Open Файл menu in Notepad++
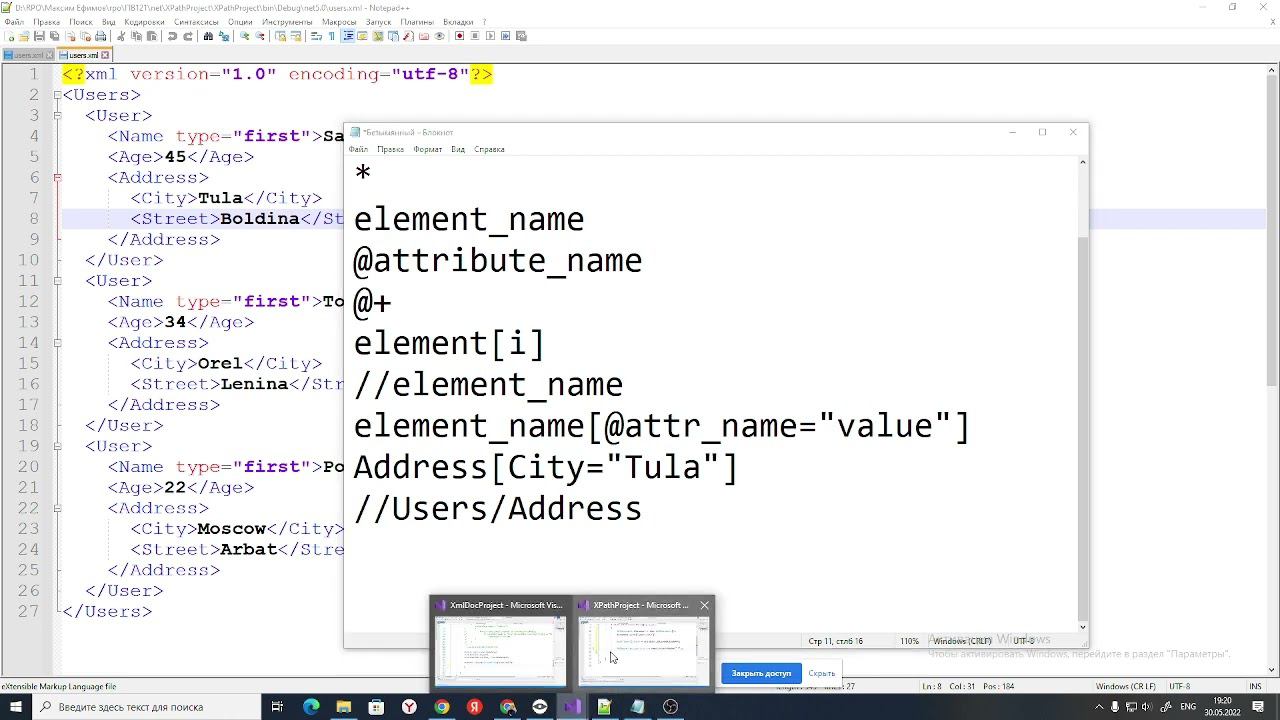 [x=13, y=21]
